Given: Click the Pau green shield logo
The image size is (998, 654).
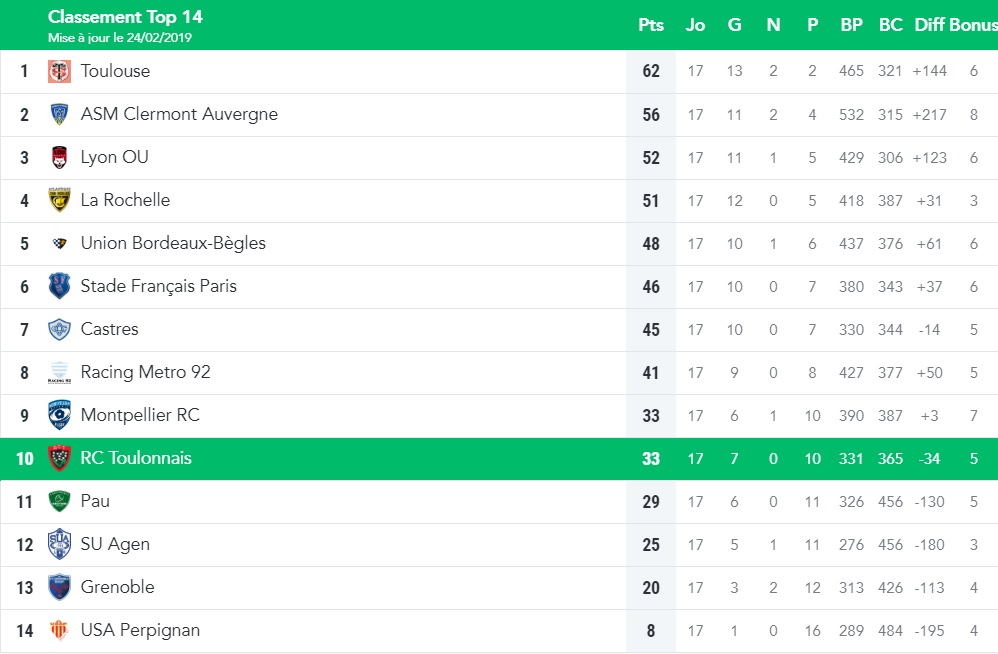Looking at the screenshot, I should pyautogui.click(x=59, y=501).
